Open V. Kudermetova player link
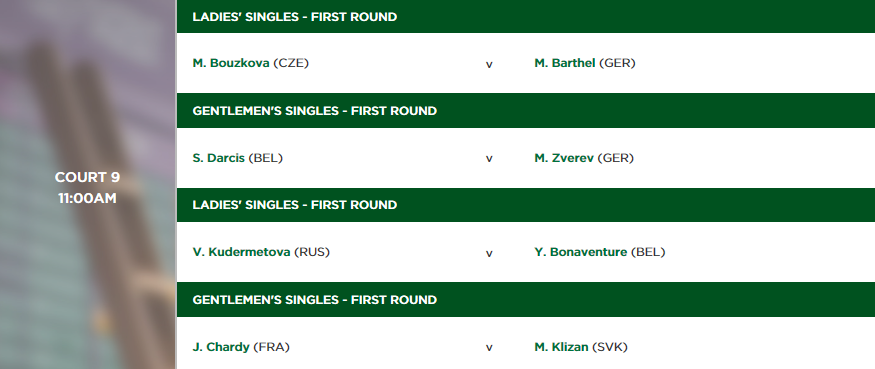 (241, 252)
